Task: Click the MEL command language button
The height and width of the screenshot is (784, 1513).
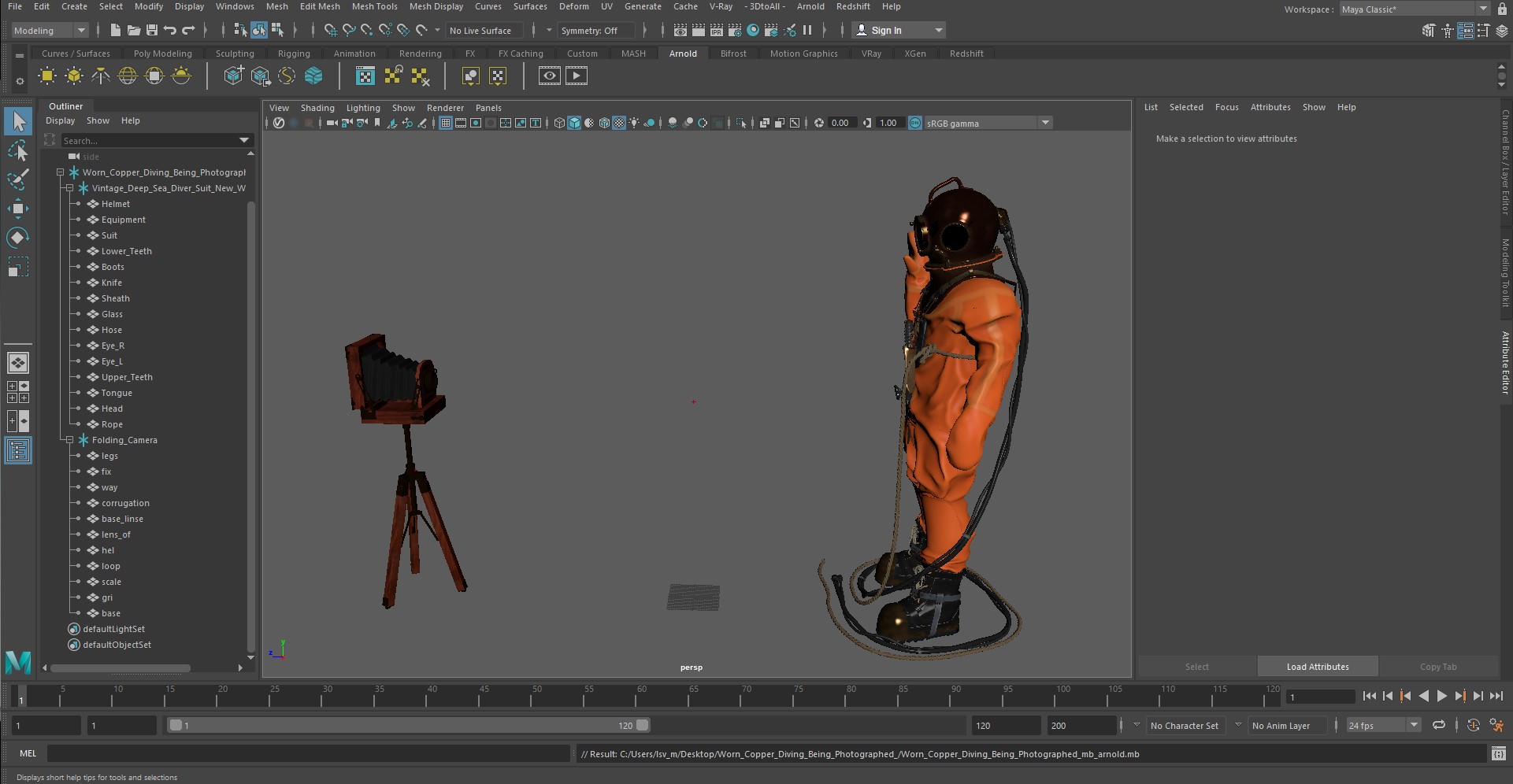Action: click(x=28, y=754)
